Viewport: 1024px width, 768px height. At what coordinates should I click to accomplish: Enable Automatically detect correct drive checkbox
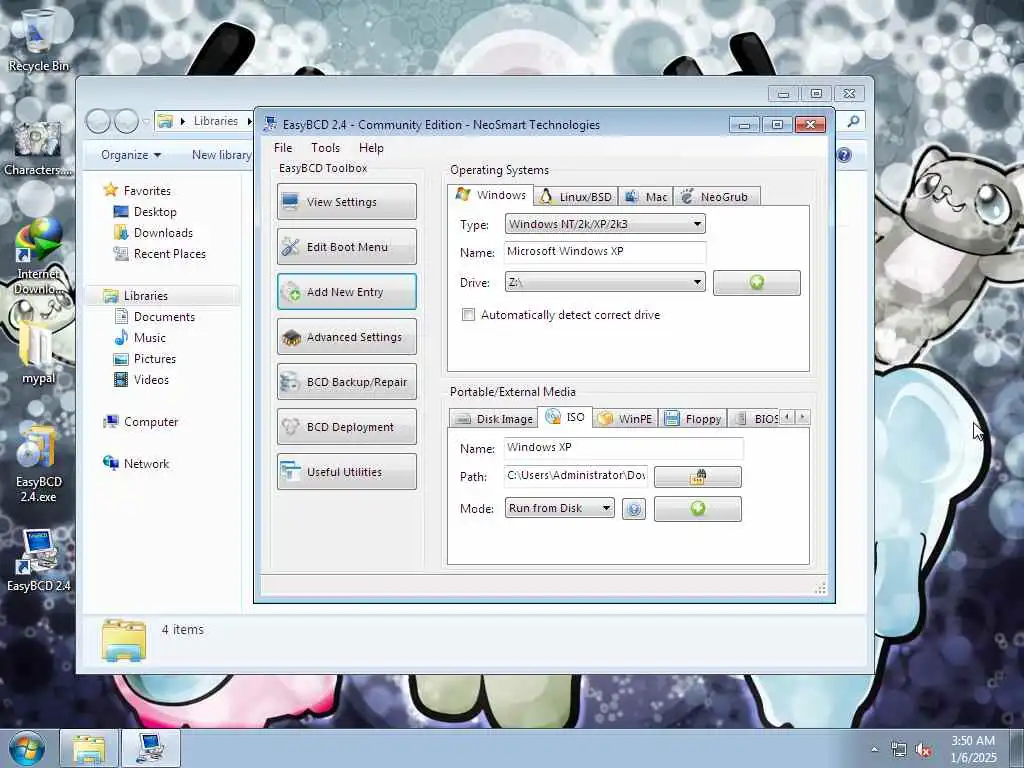468,315
